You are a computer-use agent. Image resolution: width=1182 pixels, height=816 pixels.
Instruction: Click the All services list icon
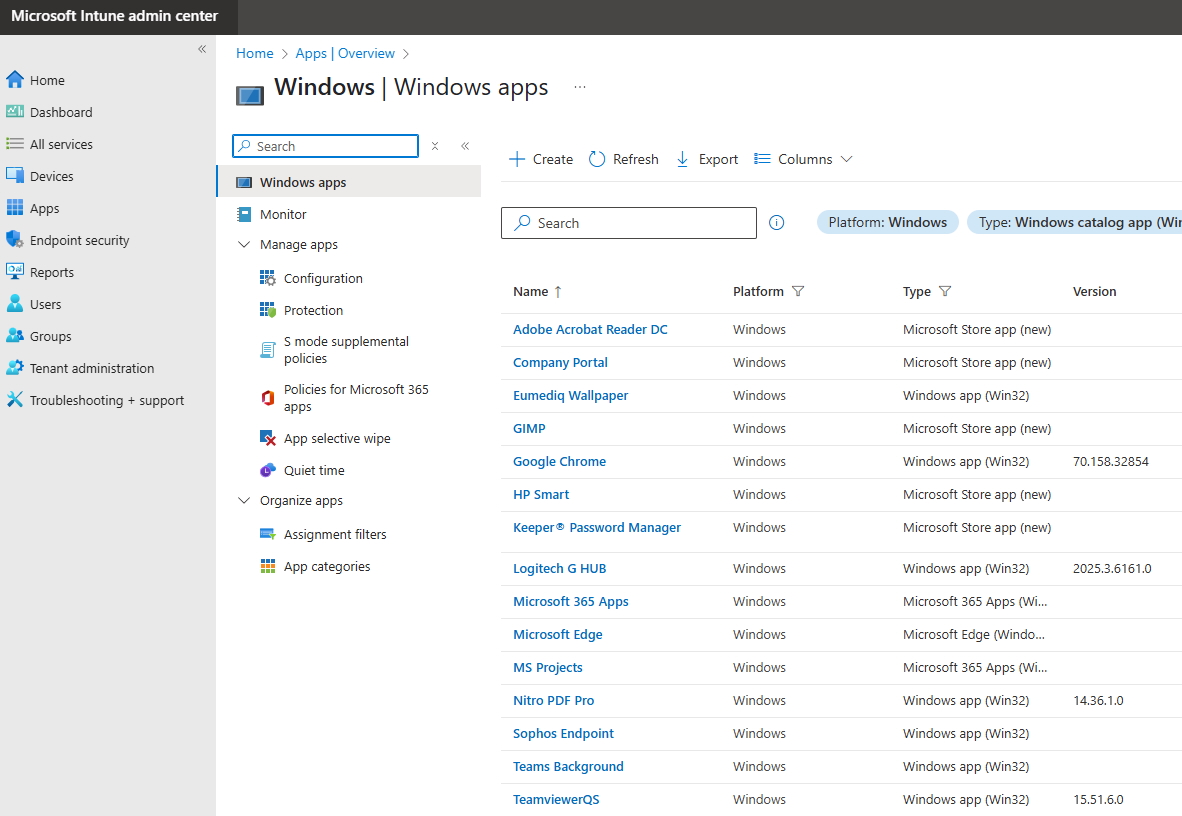(x=14, y=143)
